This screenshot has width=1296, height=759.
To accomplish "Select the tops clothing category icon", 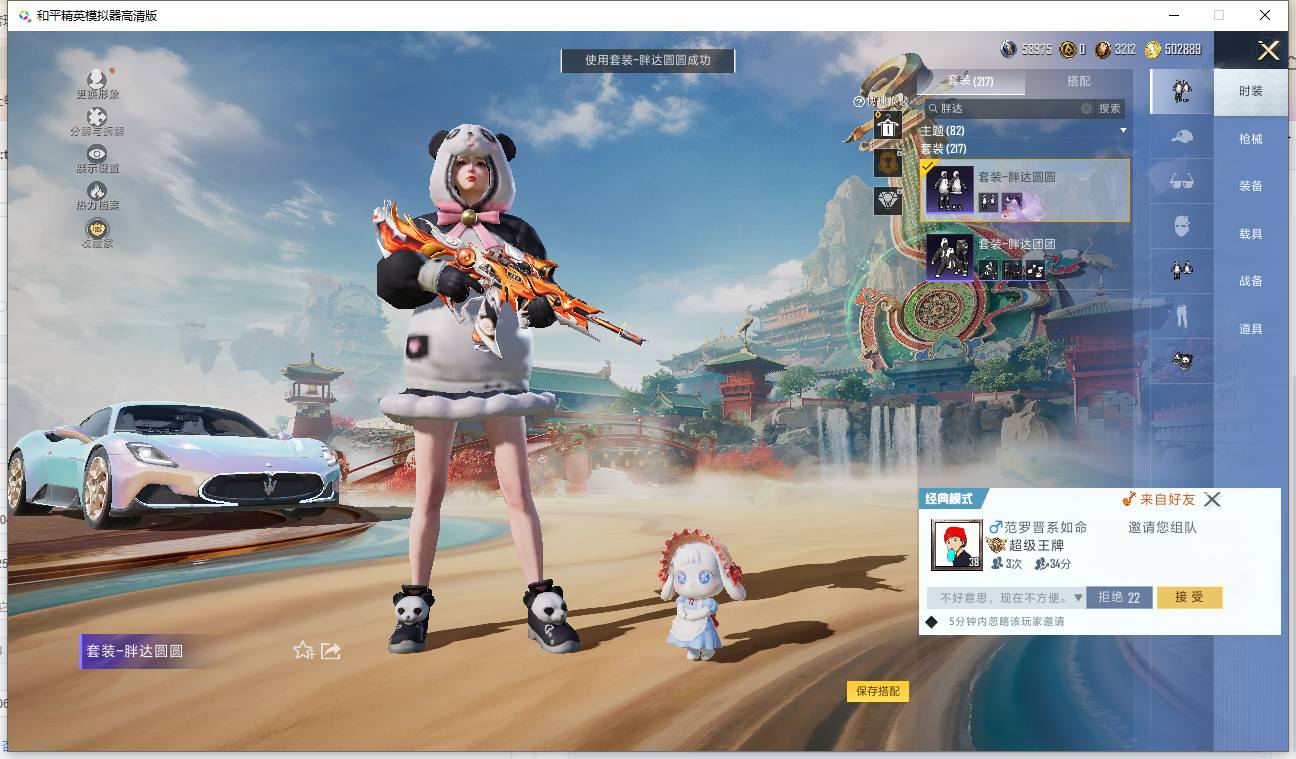I will click(1181, 269).
